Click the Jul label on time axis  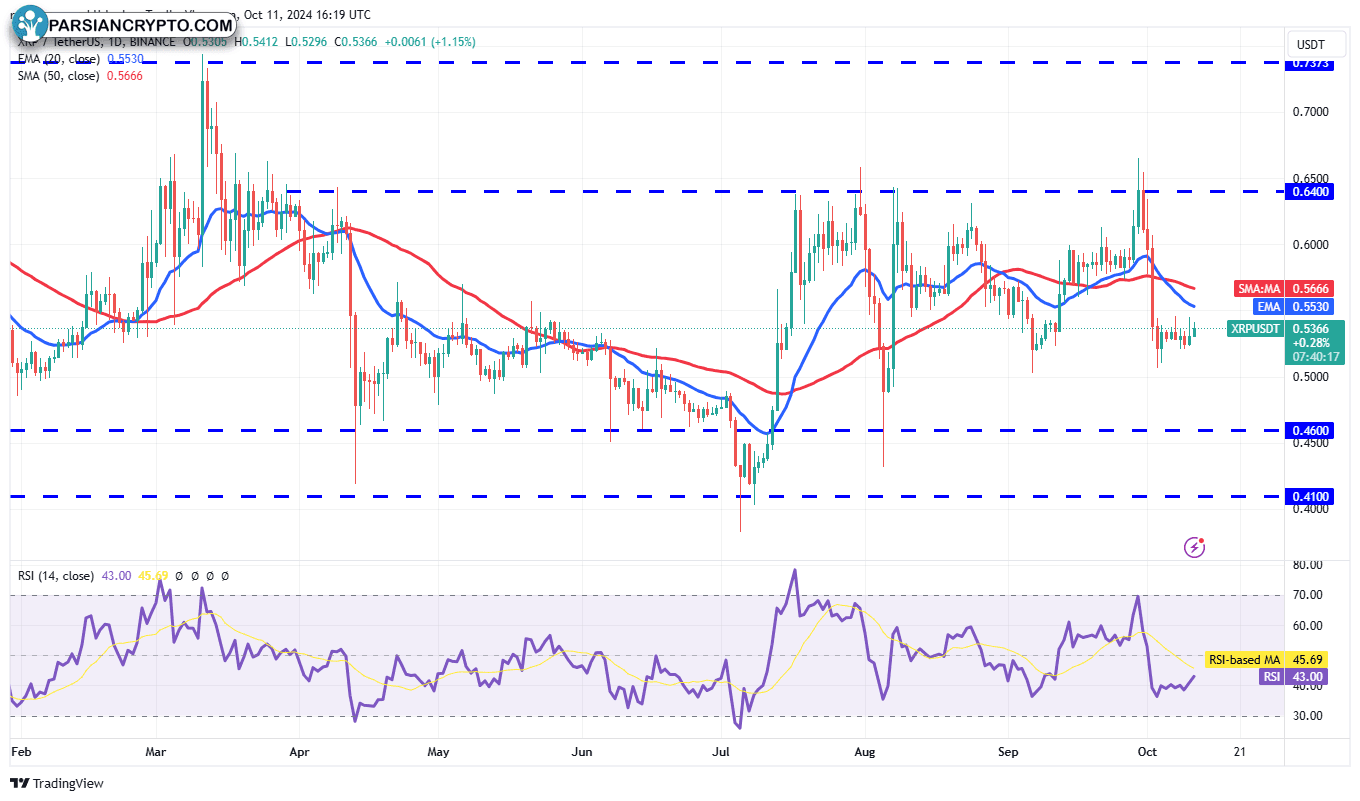pos(721,751)
